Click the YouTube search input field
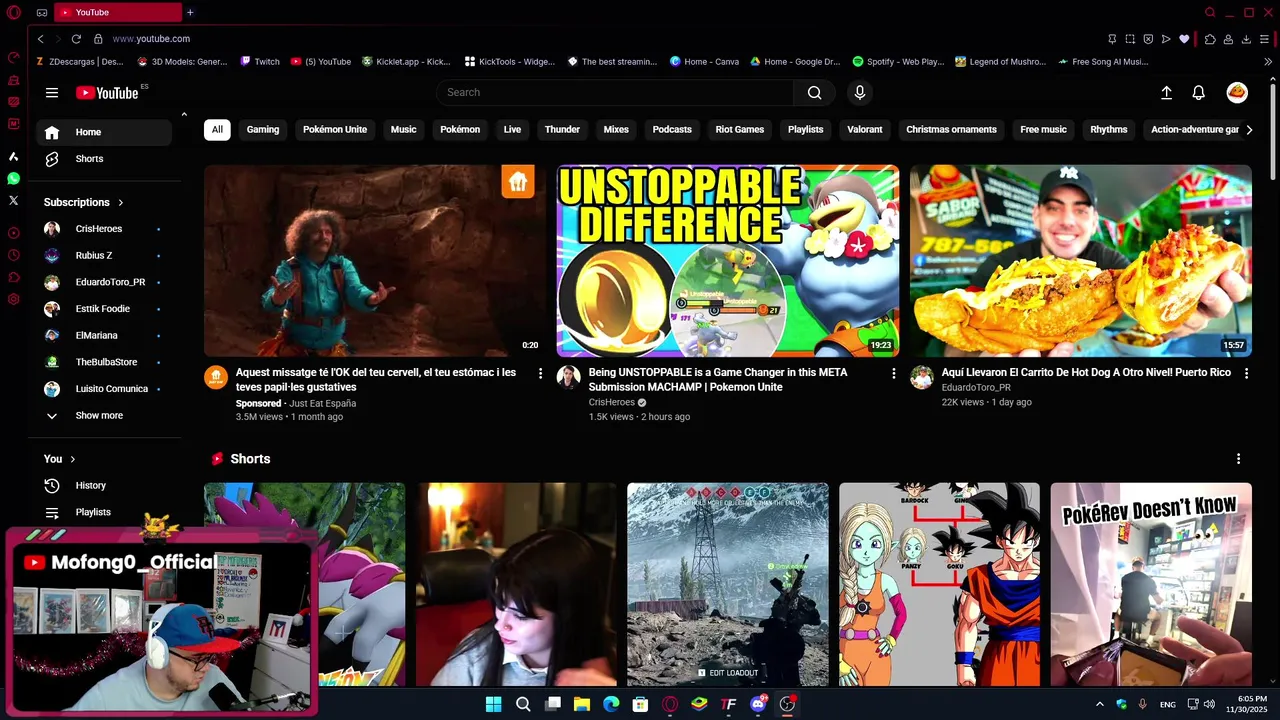1280x720 pixels. [615, 93]
